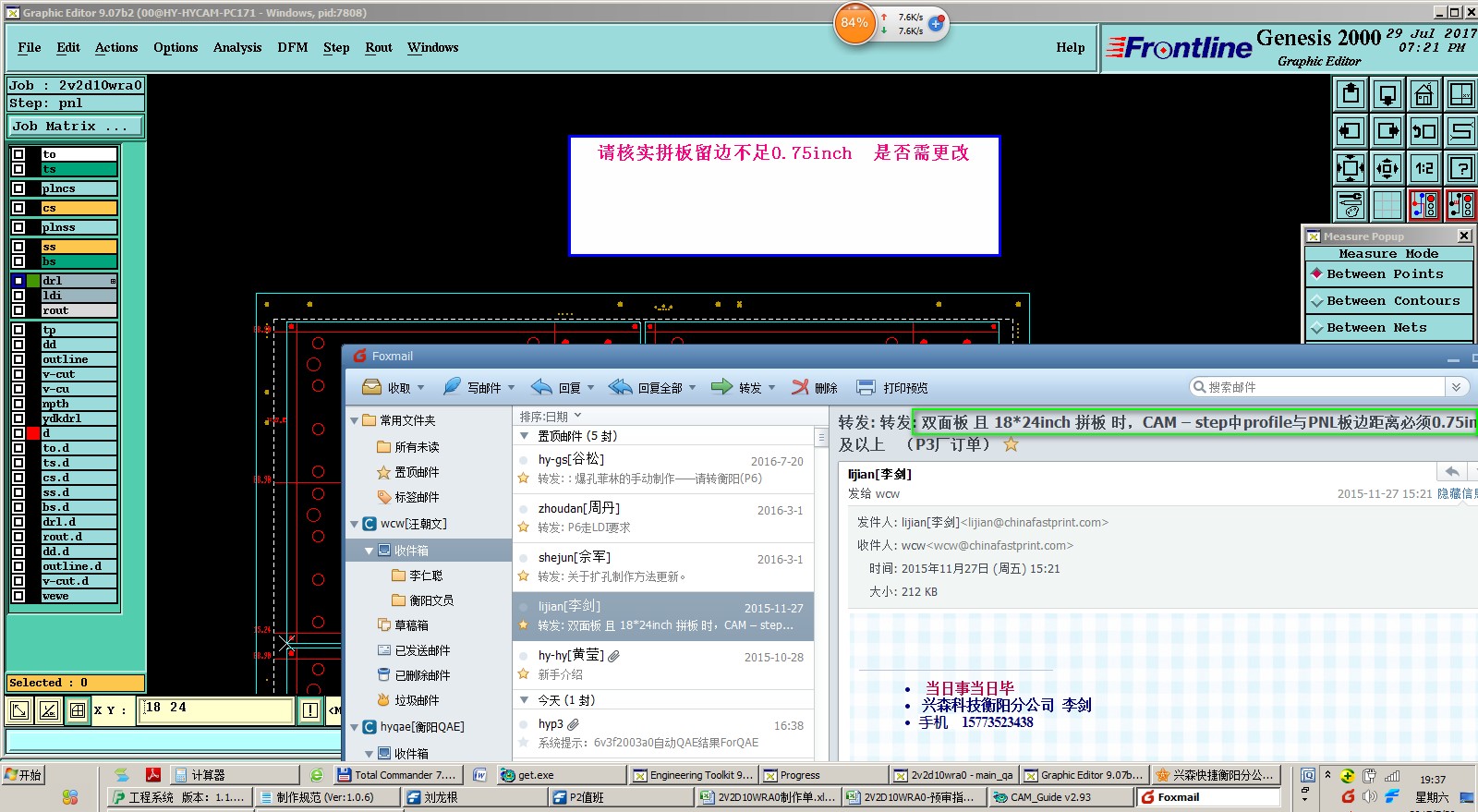This screenshot has height=812, width=1478.
Task: Open the email from hy-hy[黄莹]
Action: 662,665
